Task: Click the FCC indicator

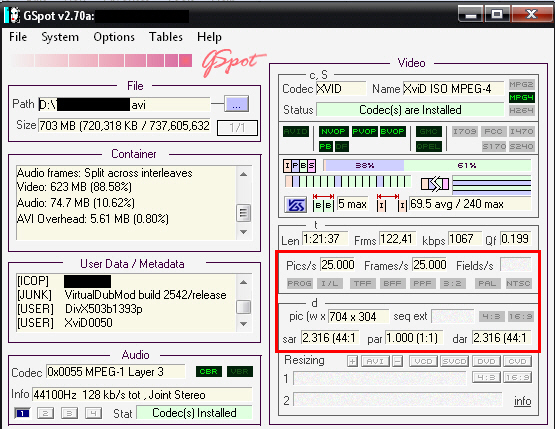Action: point(493,132)
